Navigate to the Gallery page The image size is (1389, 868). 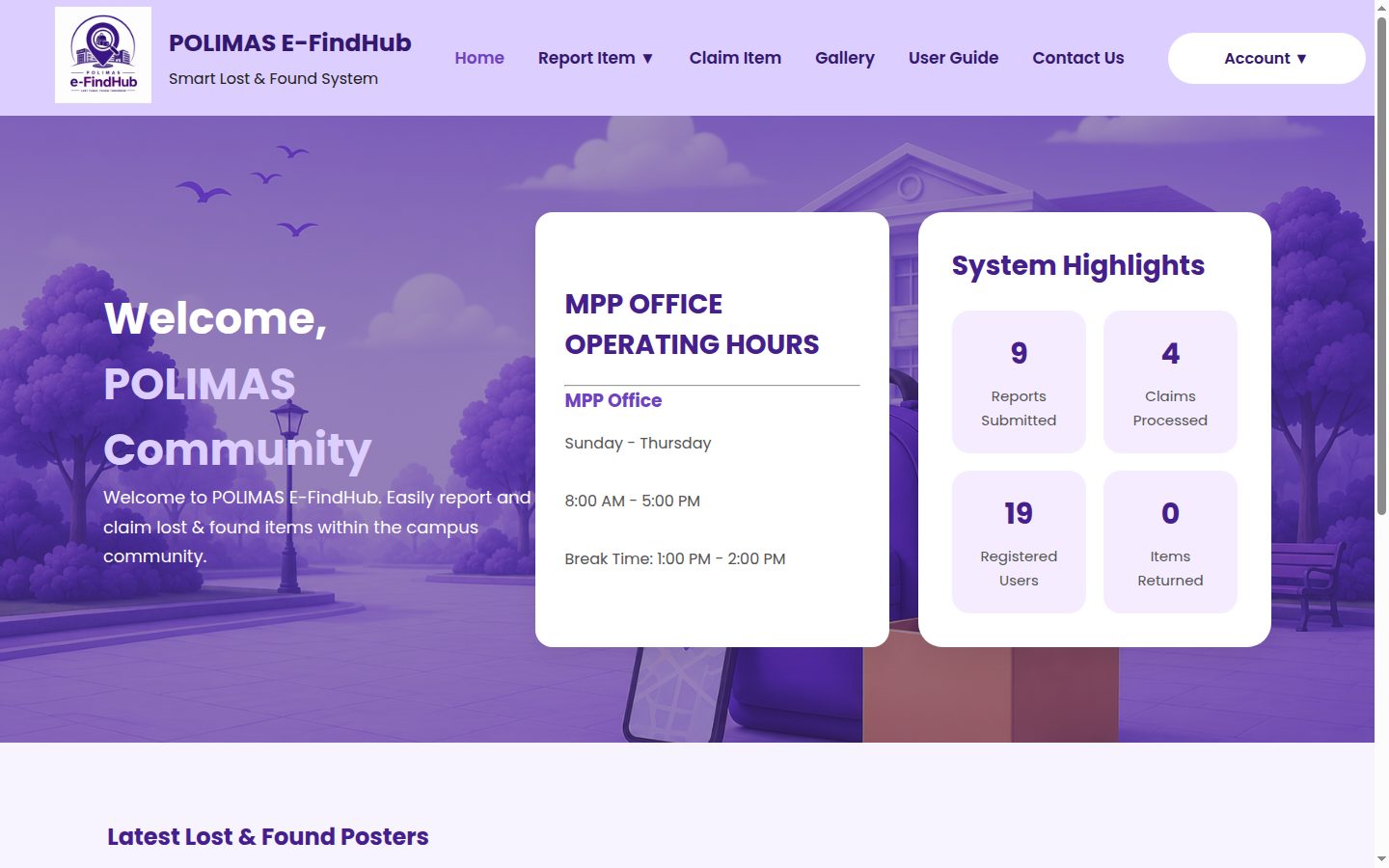(844, 58)
